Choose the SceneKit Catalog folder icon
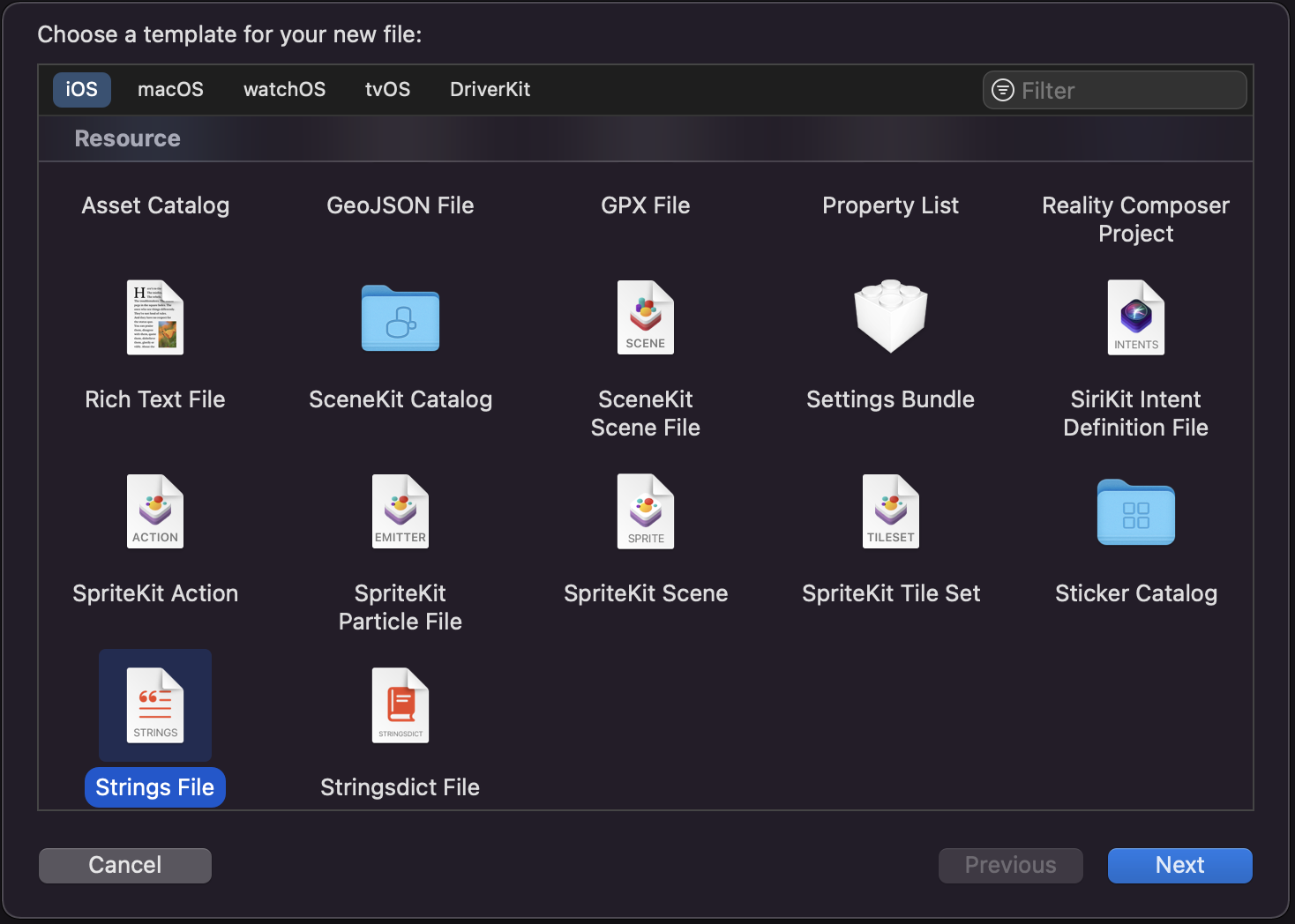The width and height of the screenshot is (1295, 924). [x=400, y=318]
